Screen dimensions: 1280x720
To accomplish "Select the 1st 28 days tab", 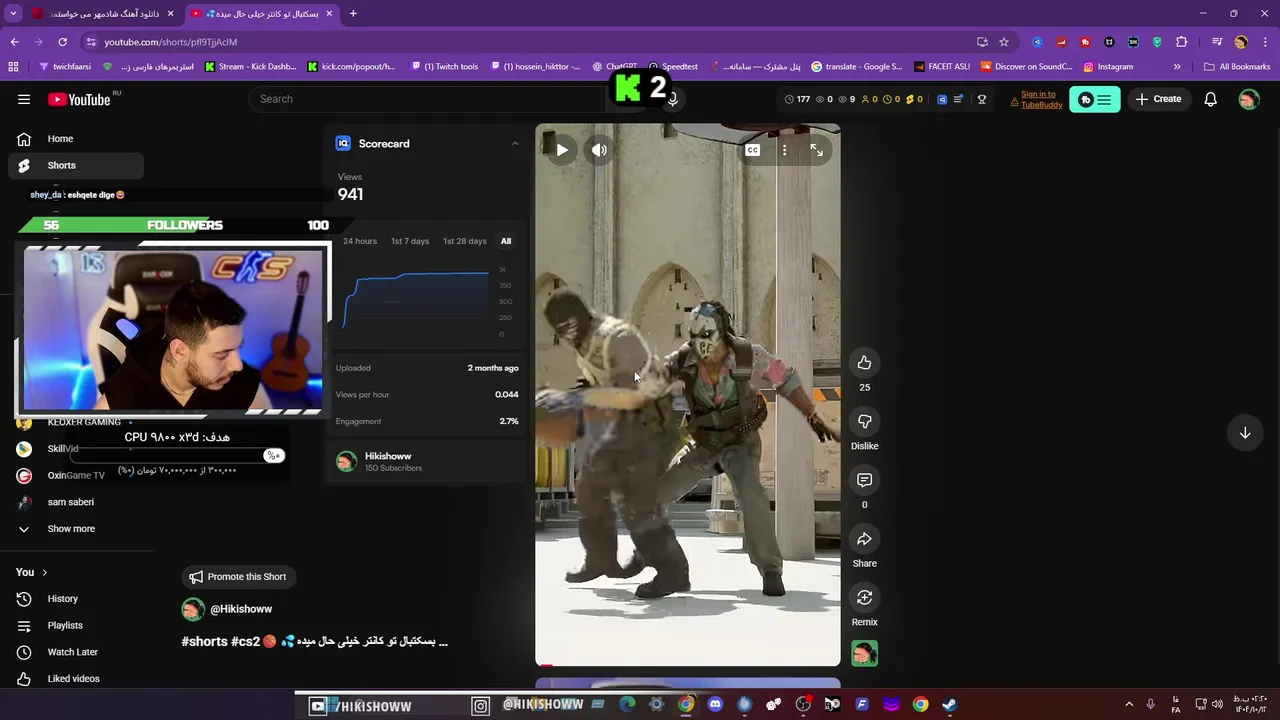I will (465, 241).
